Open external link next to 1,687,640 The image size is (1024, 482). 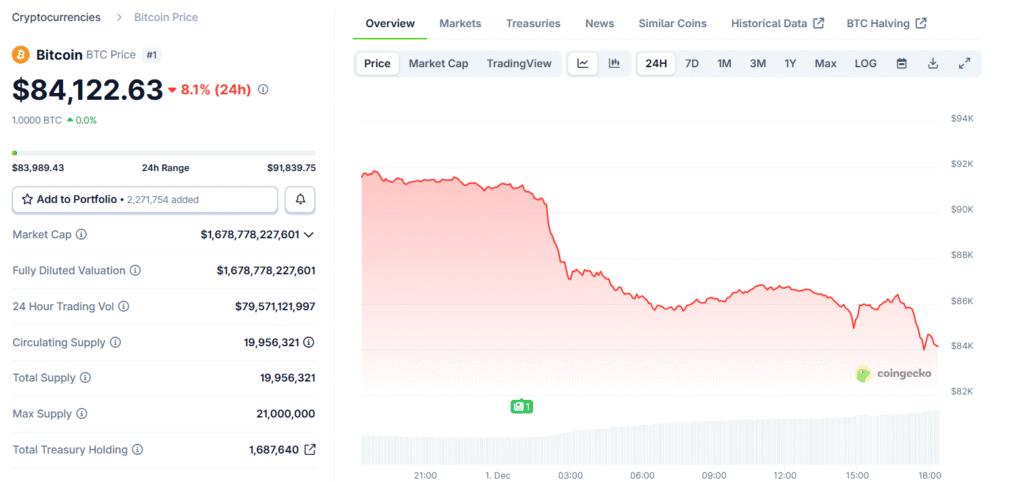[311, 449]
